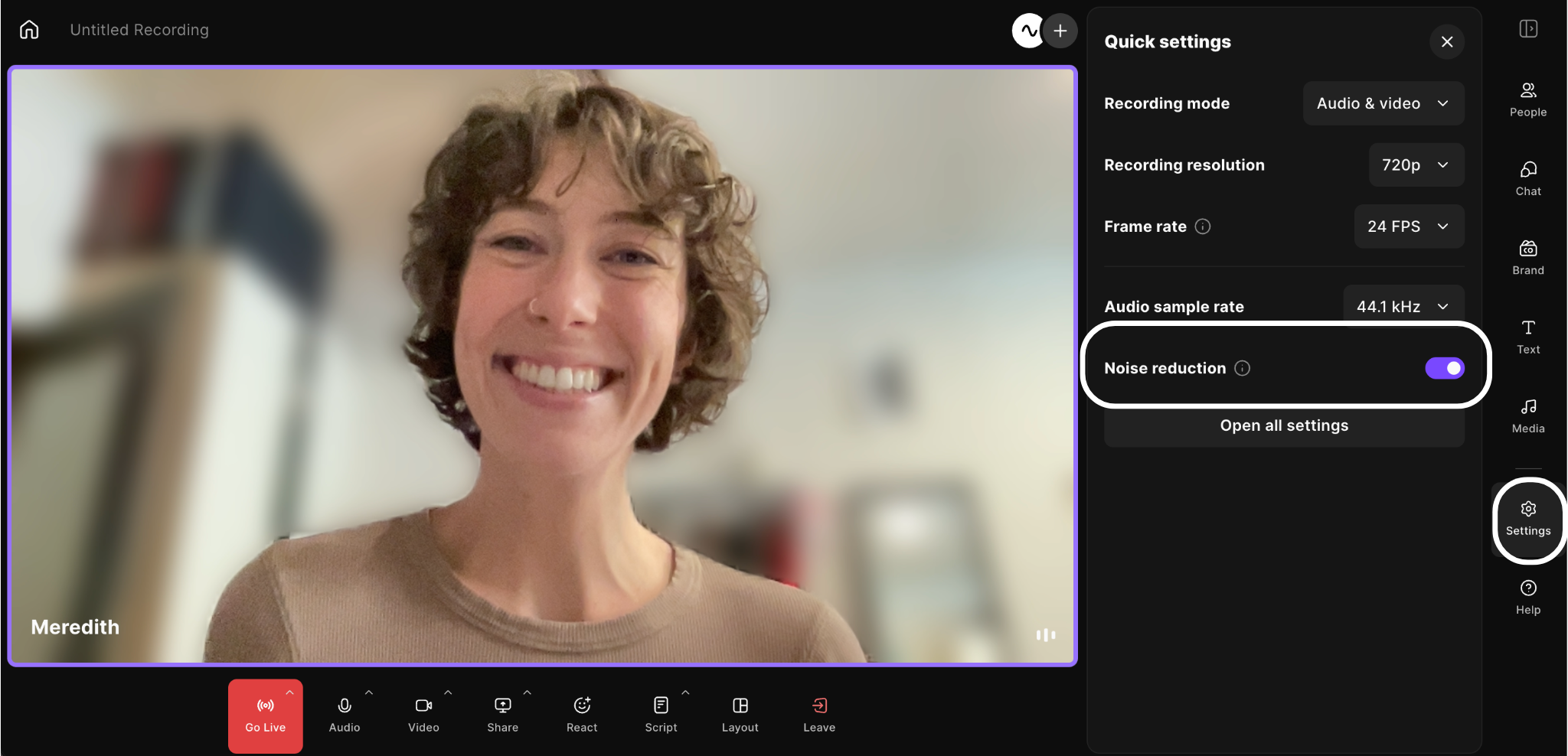Open the Text panel
This screenshot has width=1568, height=756.
pyautogui.click(x=1527, y=337)
